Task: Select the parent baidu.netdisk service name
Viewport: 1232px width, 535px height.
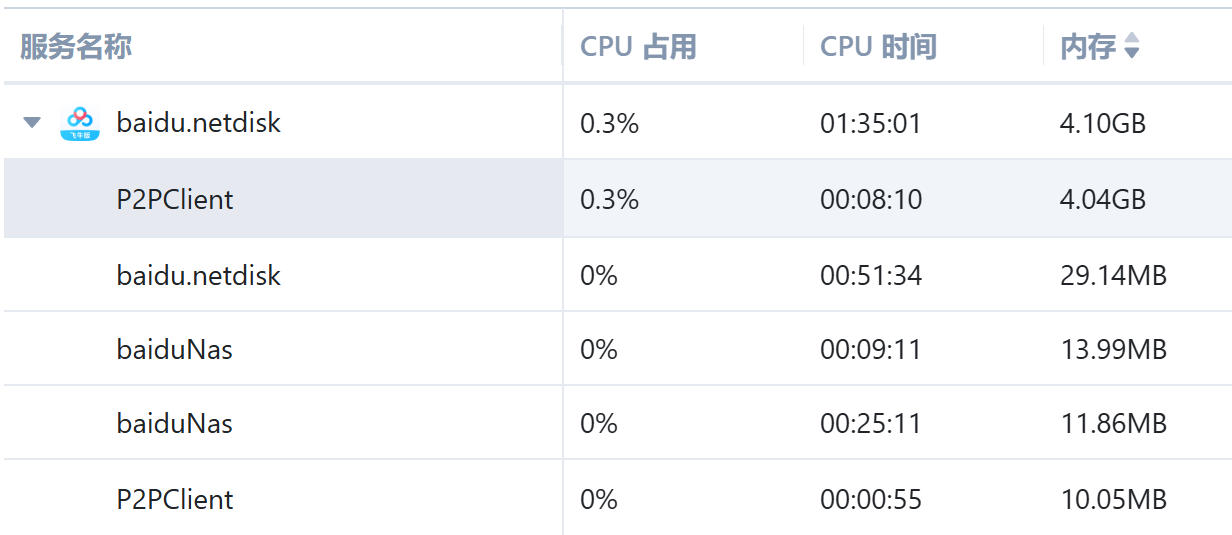Action: click(x=199, y=123)
